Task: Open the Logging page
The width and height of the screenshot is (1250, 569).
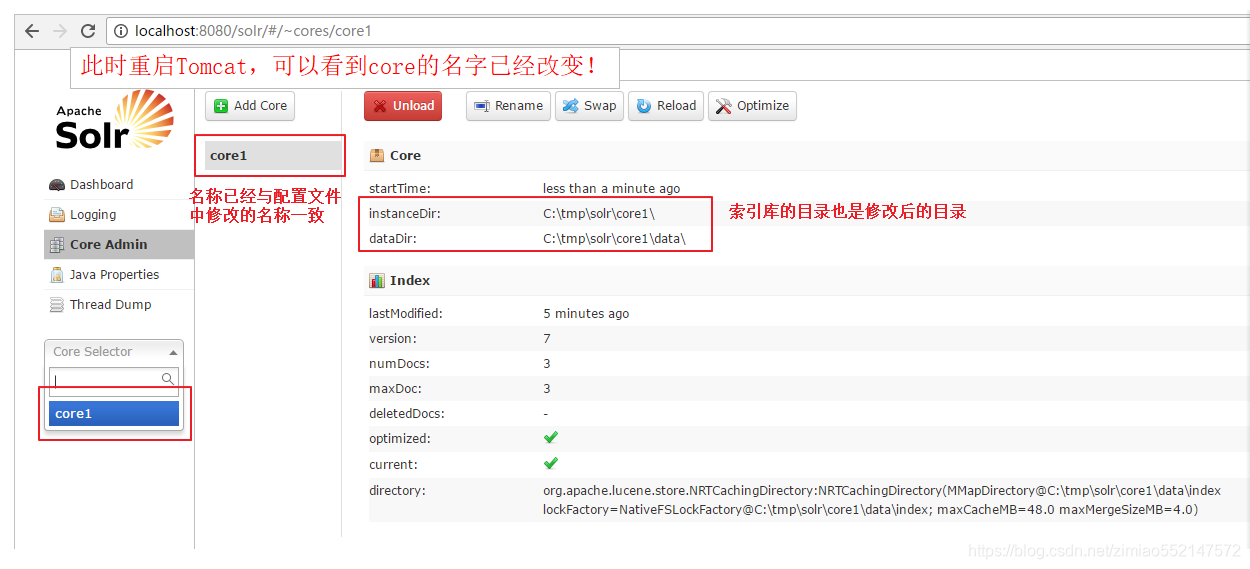Action: (x=93, y=214)
